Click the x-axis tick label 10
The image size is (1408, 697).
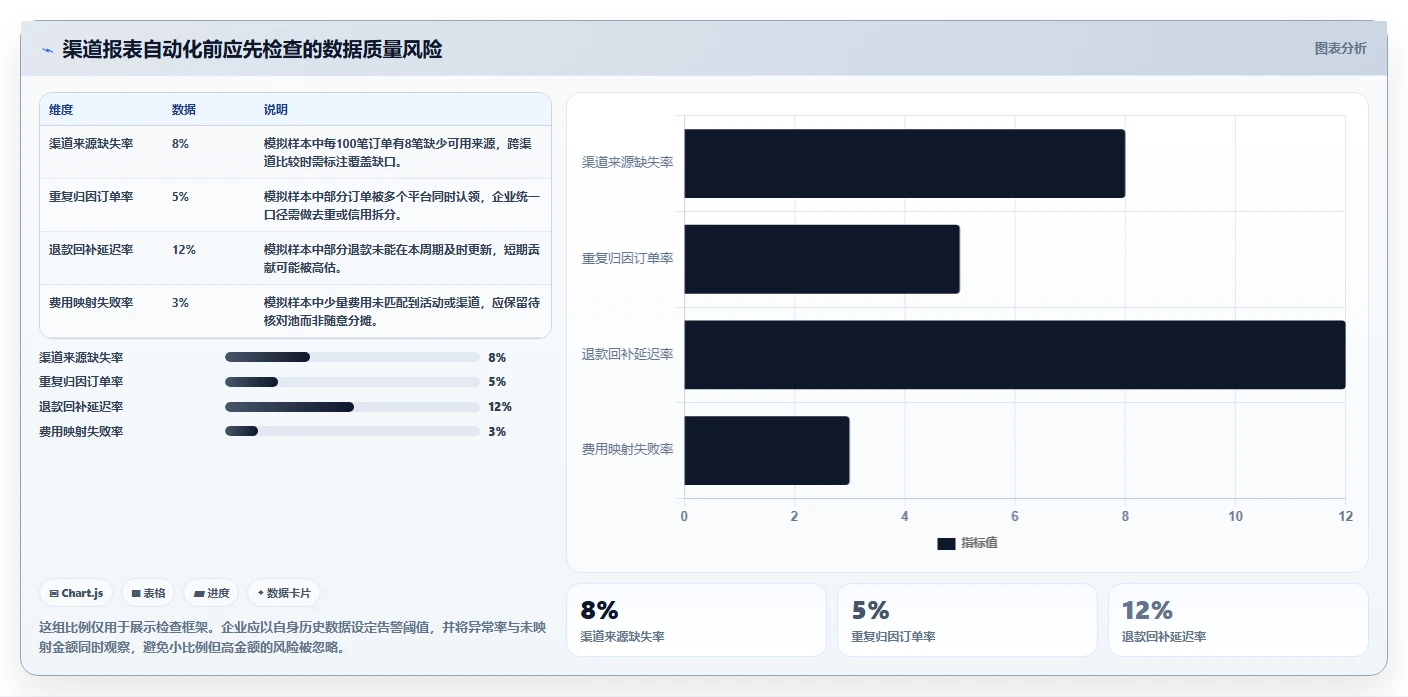tap(1235, 516)
